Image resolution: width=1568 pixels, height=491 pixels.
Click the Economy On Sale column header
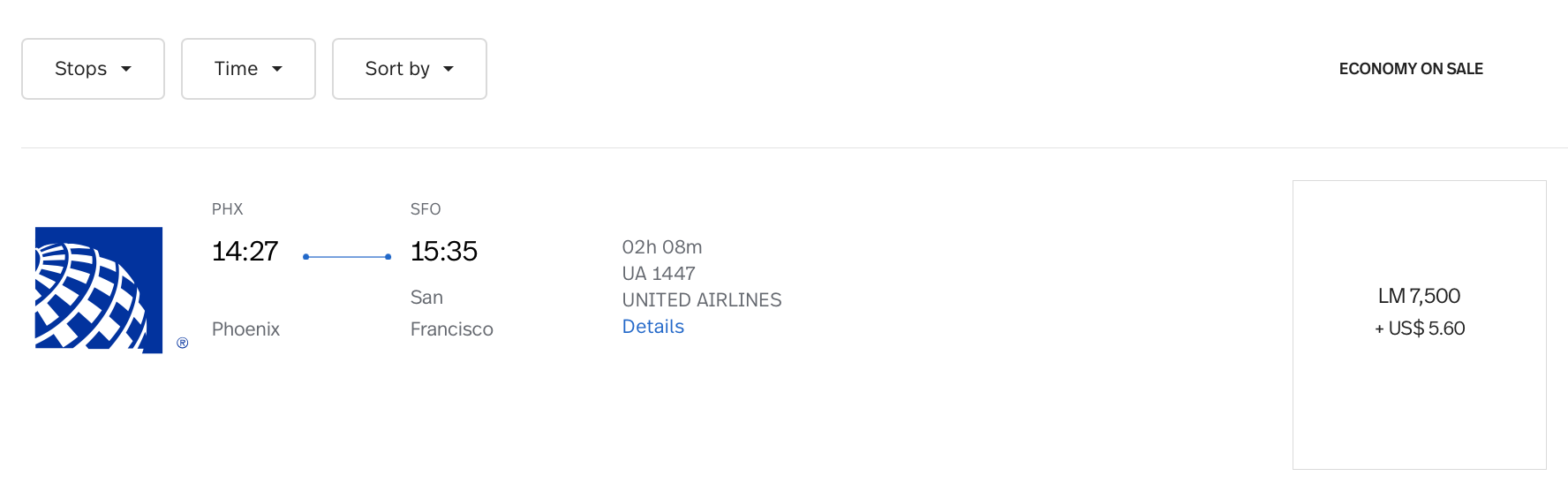pyautogui.click(x=1411, y=69)
